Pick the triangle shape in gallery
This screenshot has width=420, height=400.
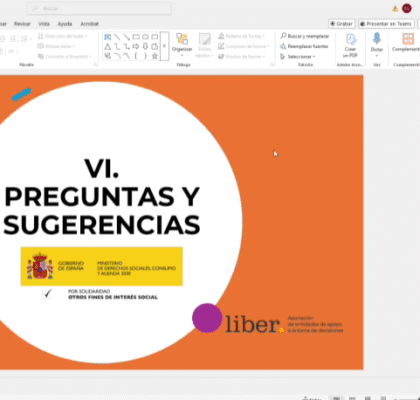pos(108,46)
